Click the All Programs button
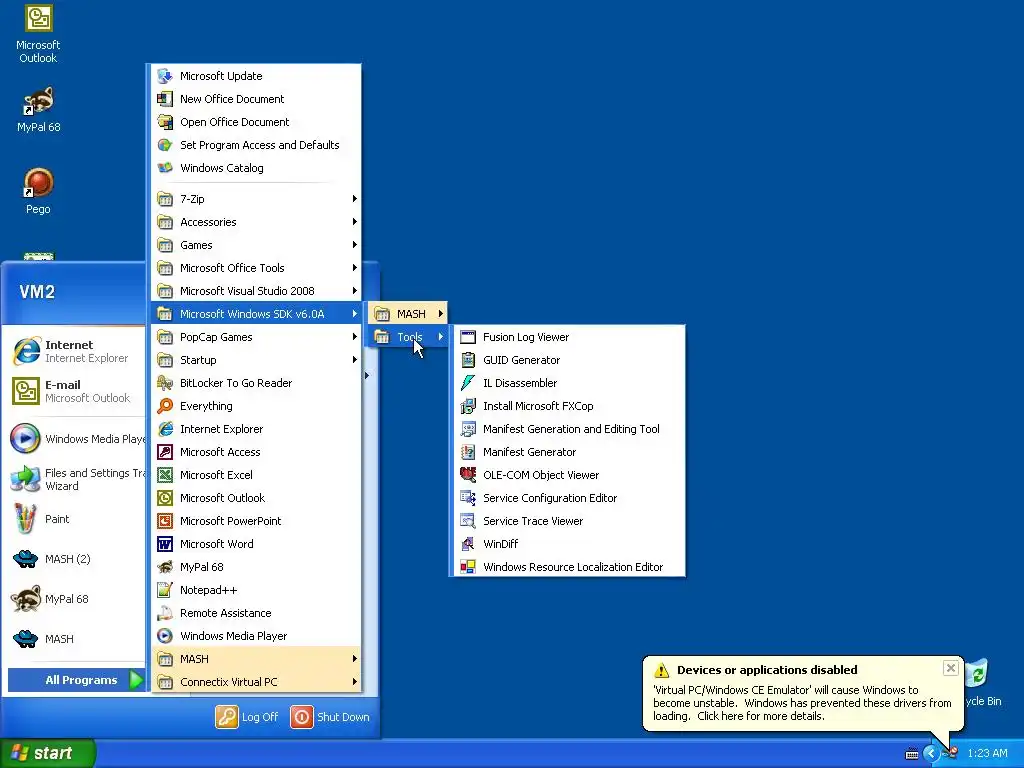This screenshot has height=768, width=1024. (x=76, y=680)
